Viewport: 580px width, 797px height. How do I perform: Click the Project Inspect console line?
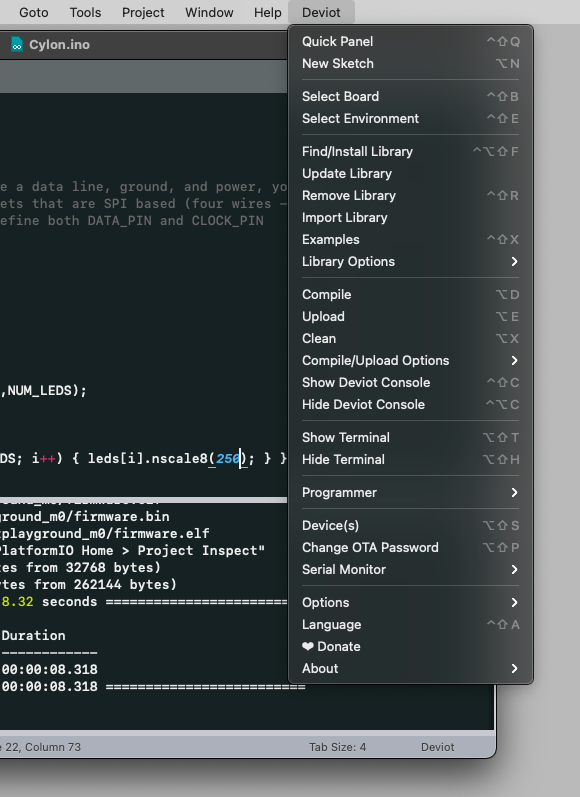point(132,550)
